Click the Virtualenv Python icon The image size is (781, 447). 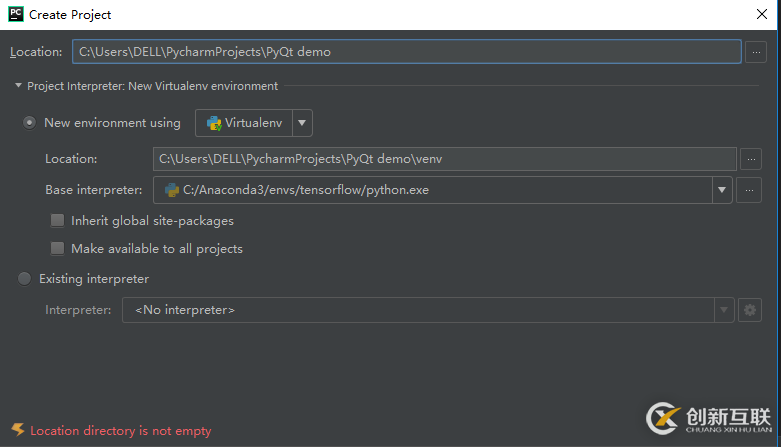(x=213, y=124)
